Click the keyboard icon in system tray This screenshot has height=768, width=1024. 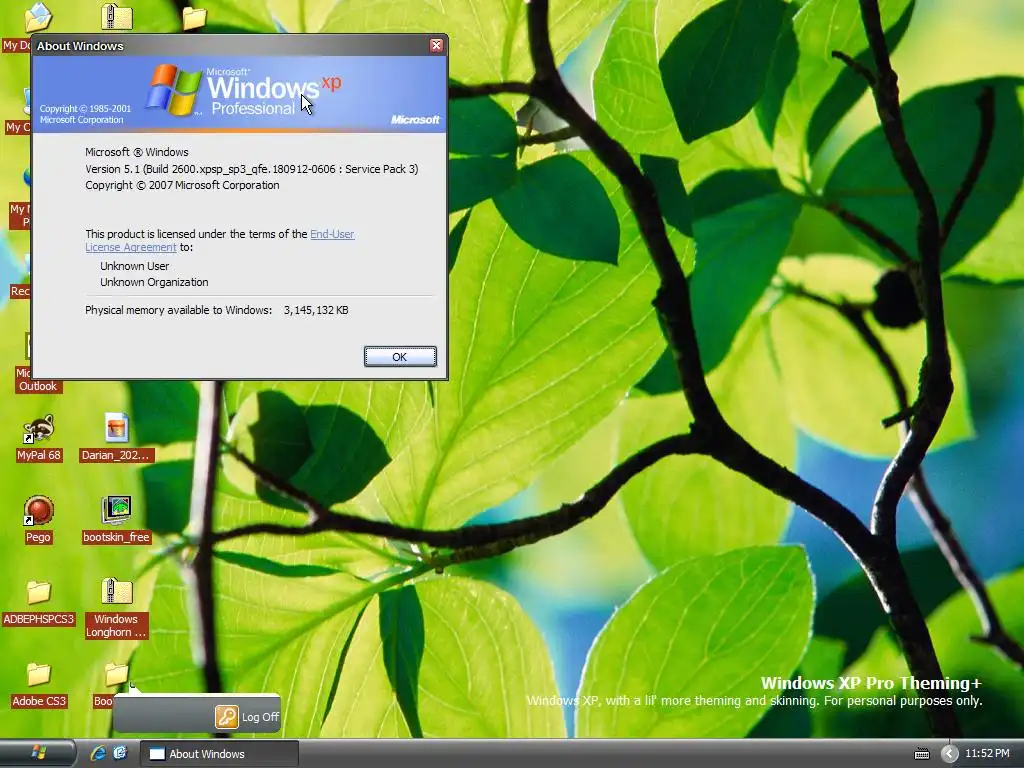pos(921,754)
